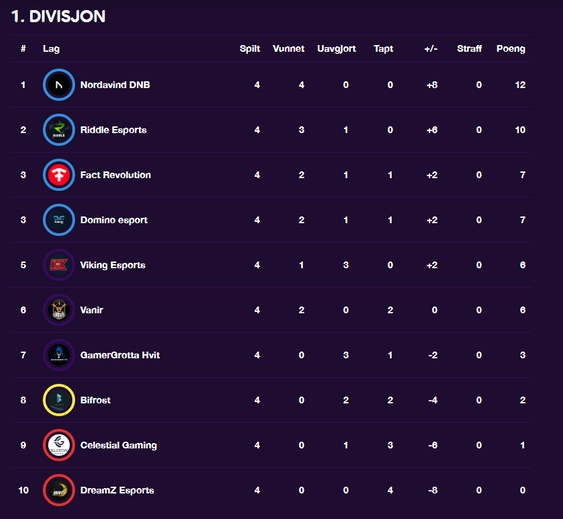
Task: Select the Uavgjort column header
Action: (336, 49)
